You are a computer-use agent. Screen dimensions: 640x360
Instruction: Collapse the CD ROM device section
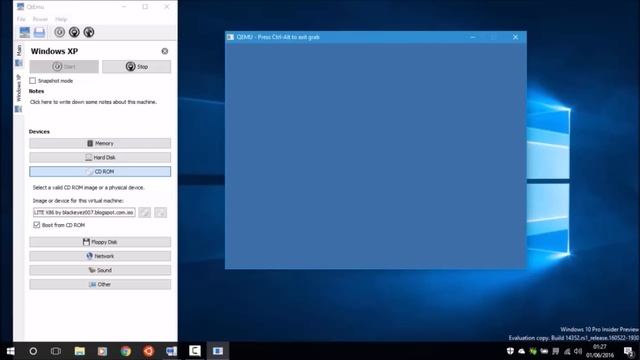[100, 171]
